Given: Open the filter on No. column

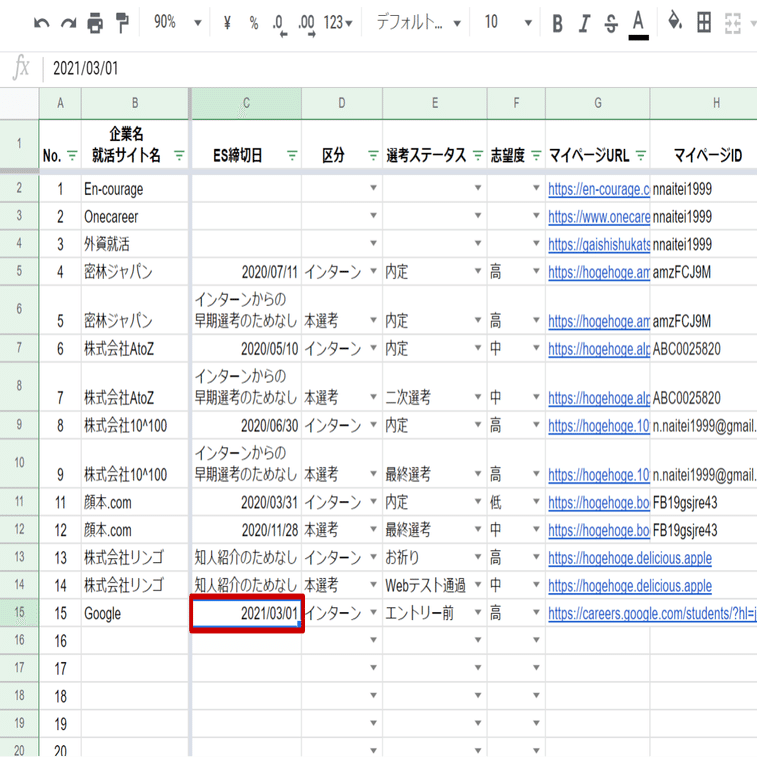Looking at the screenshot, I should click(72, 155).
